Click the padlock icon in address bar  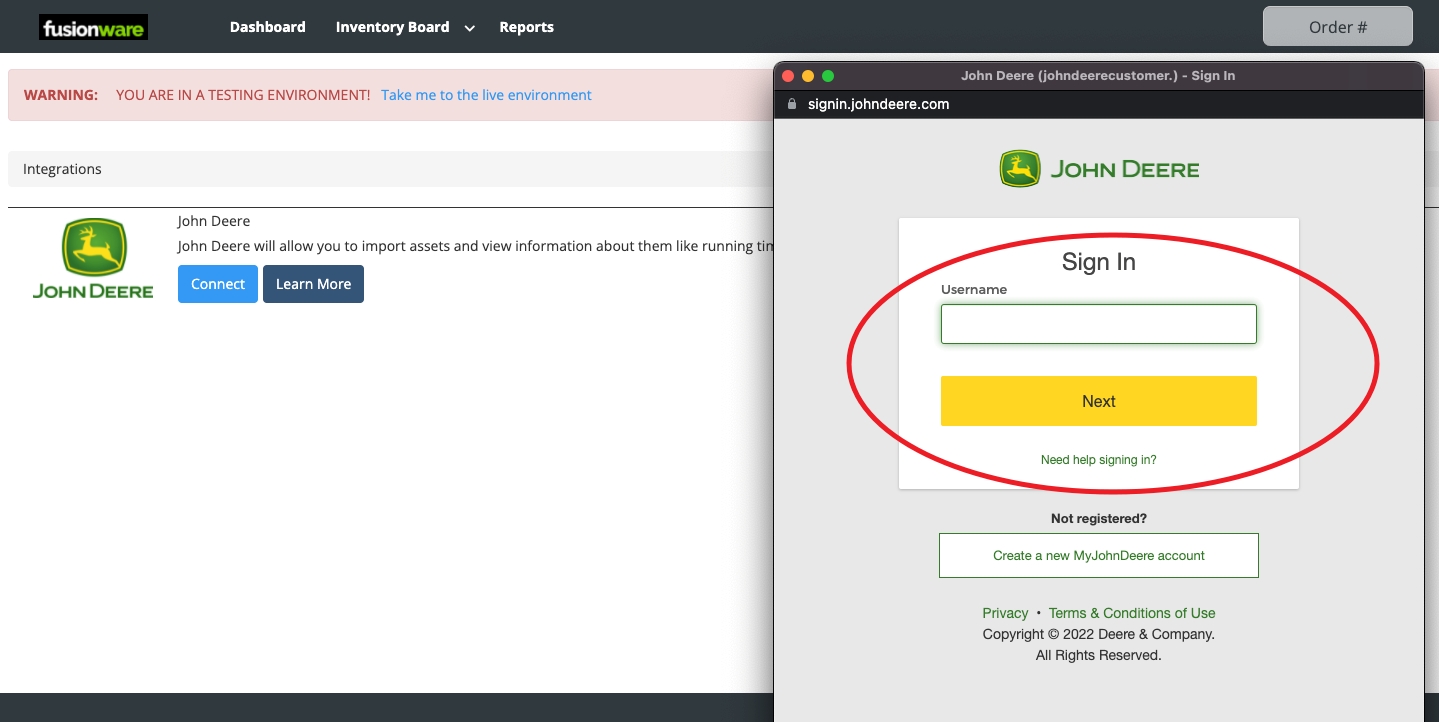(792, 104)
